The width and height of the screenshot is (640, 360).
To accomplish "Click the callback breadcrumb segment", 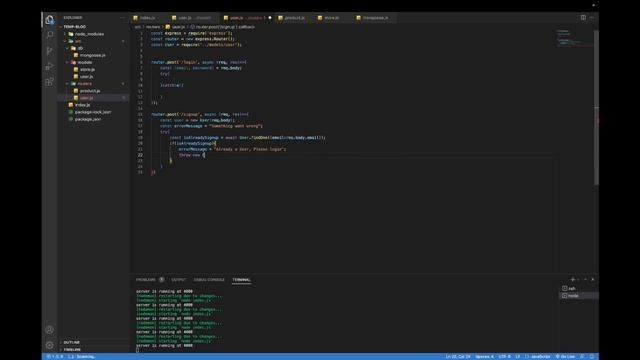I will 247,27.
